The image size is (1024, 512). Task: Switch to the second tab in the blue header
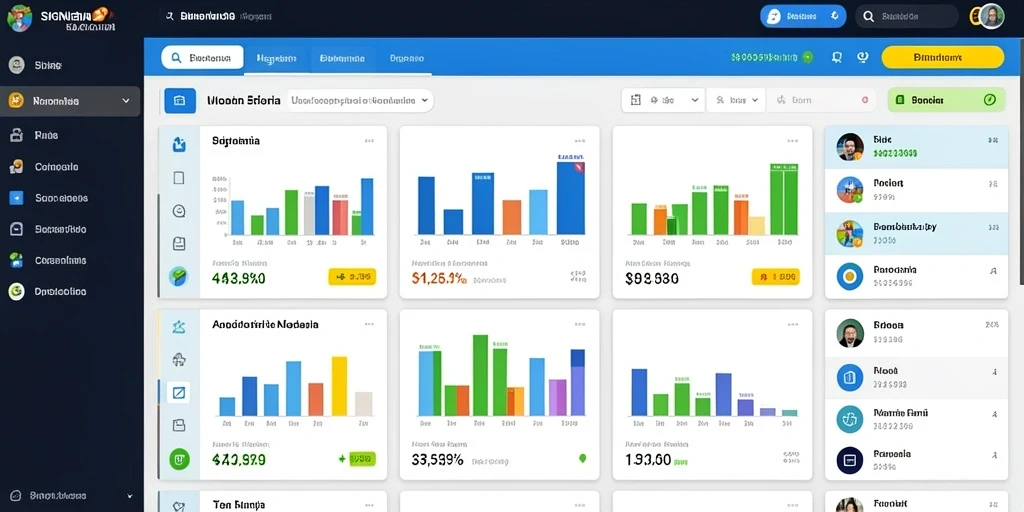point(276,57)
